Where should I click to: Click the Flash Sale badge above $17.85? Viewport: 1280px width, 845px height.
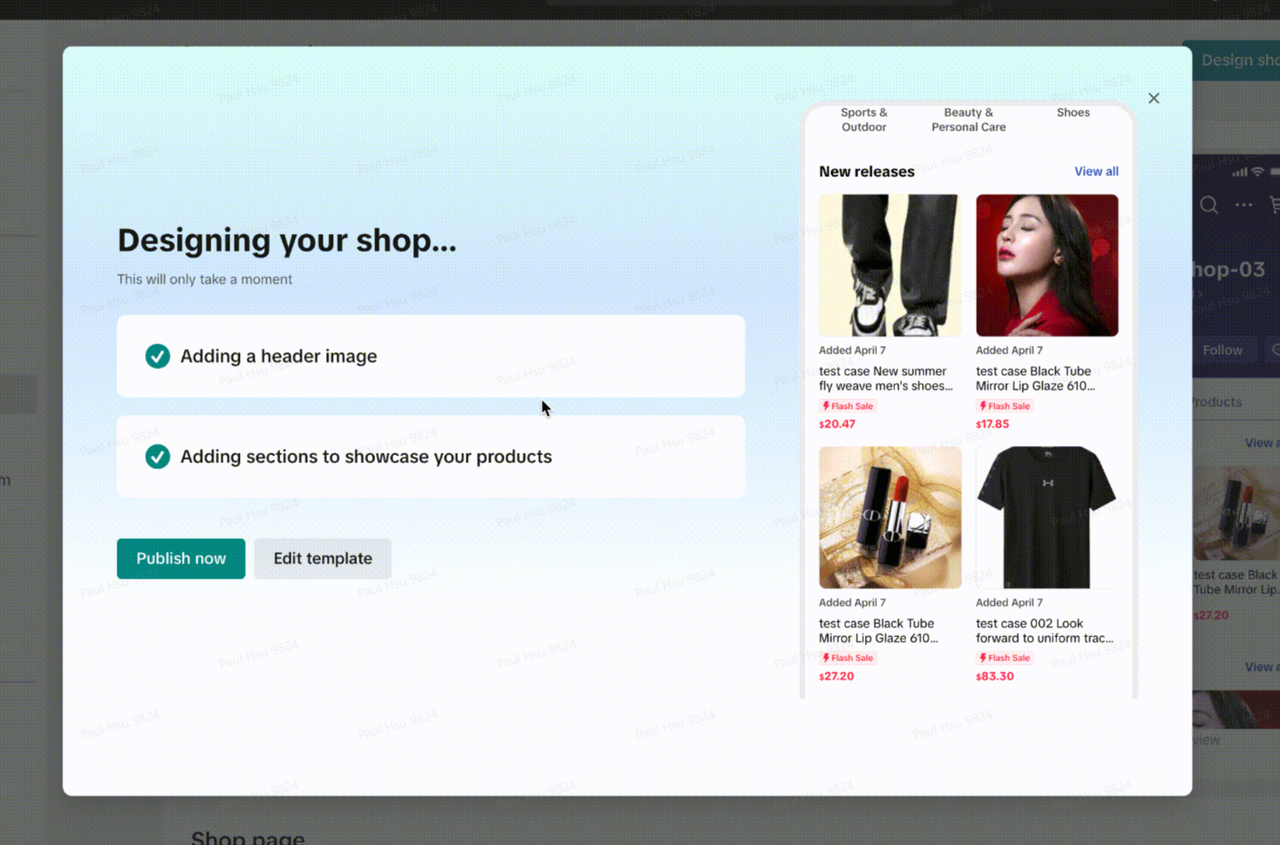tap(1005, 406)
